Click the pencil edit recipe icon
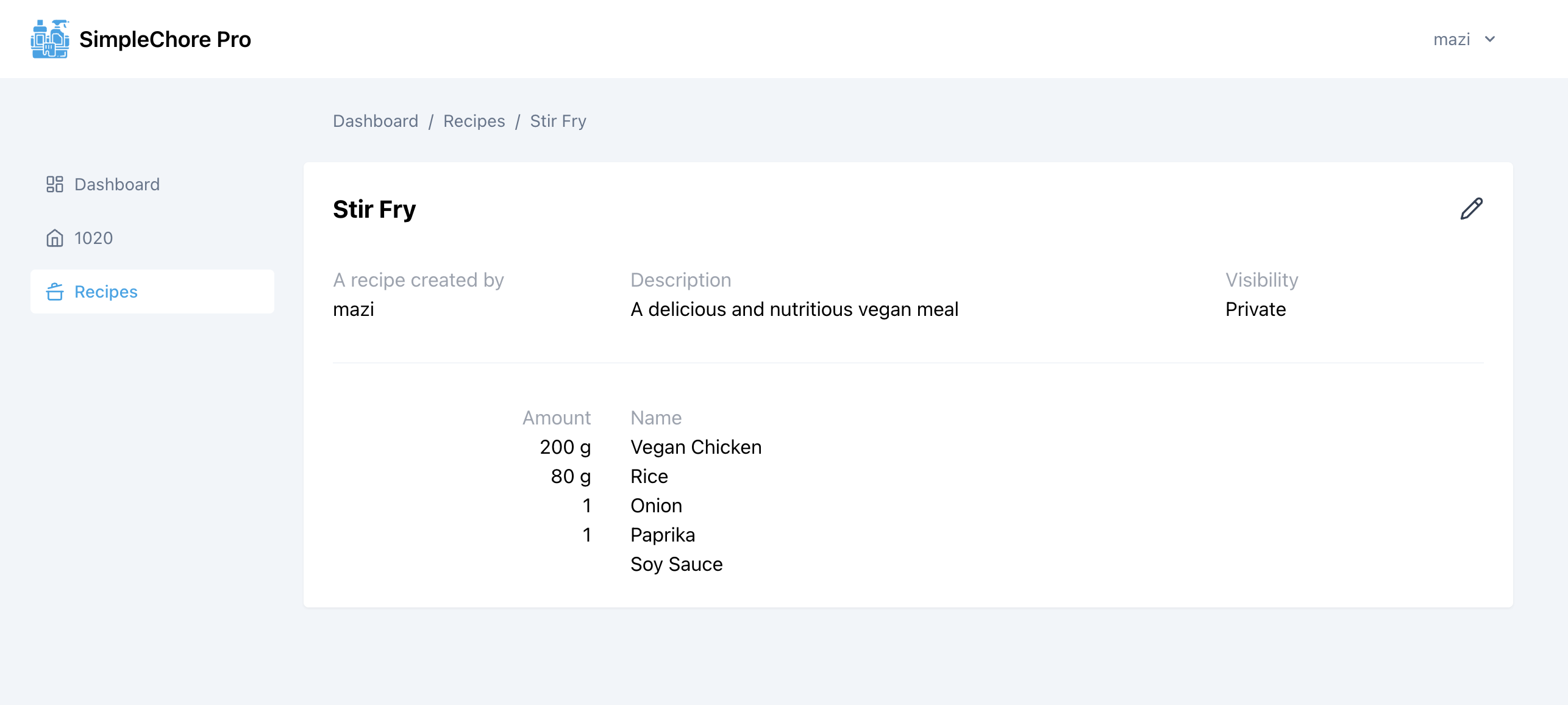Screen dimensions: 1568x705 [x=1472, y=209]
